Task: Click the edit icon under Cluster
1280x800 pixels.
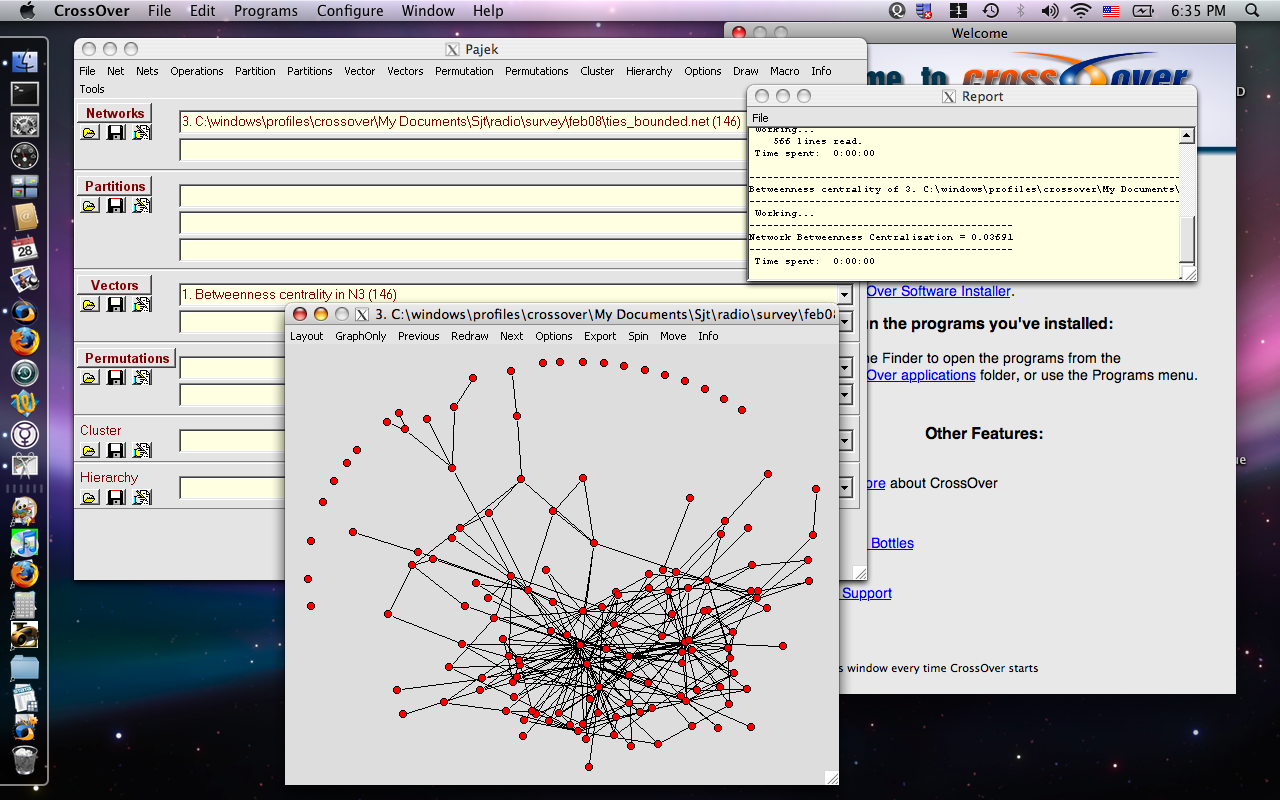Action: coord(142,451)
